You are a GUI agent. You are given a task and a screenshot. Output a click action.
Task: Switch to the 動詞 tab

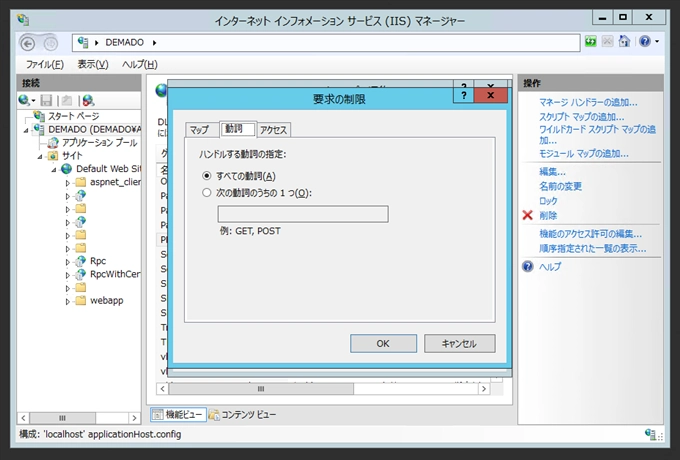(x=237, y=129)
